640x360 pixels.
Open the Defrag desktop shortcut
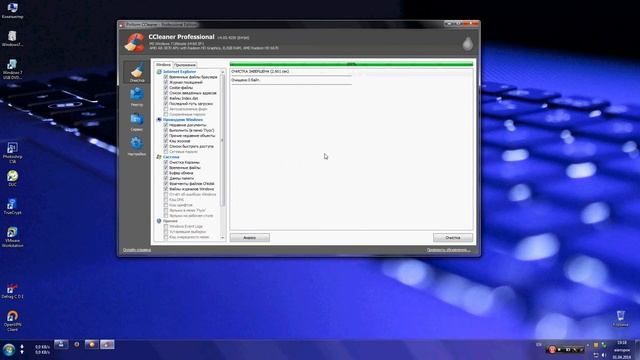pyautogui.click(x=12, y=291)
